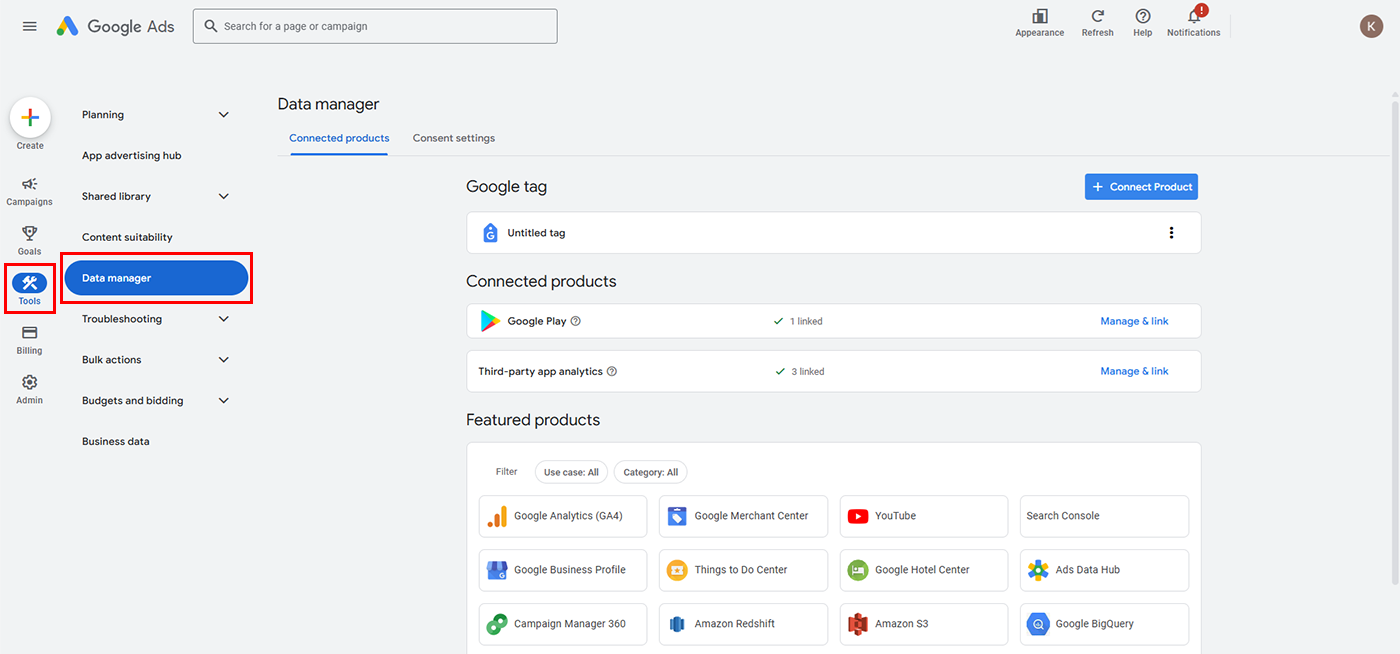
Task: Open the hamburger main menu
Action: (x=30, y=26)
